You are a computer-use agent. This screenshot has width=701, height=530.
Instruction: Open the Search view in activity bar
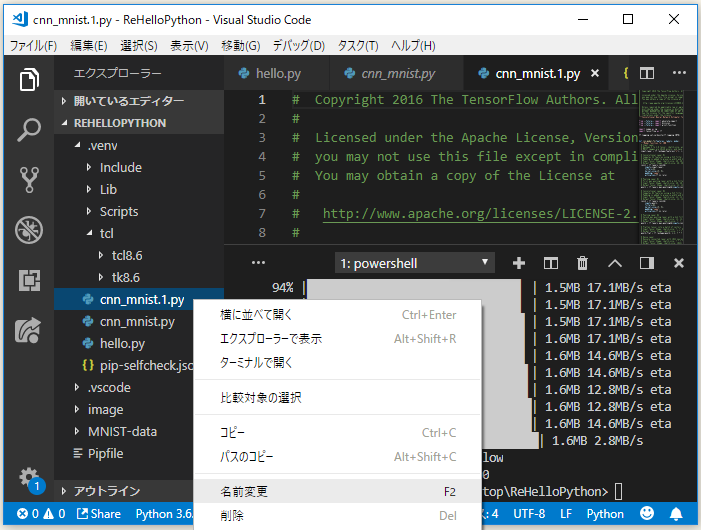tap(29, 130)
